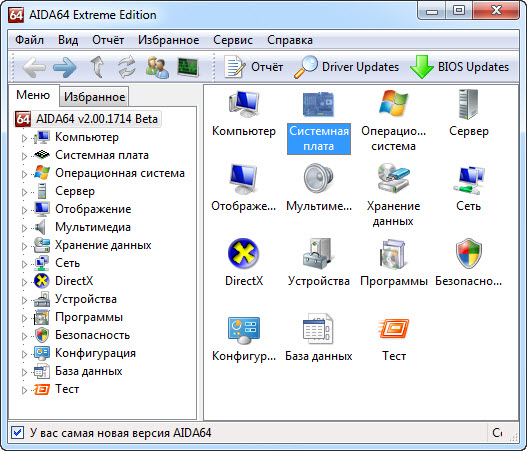Expand the Хранение данных tree node
The height and width of the screenshot is (451, 527).
click(24, 246)
